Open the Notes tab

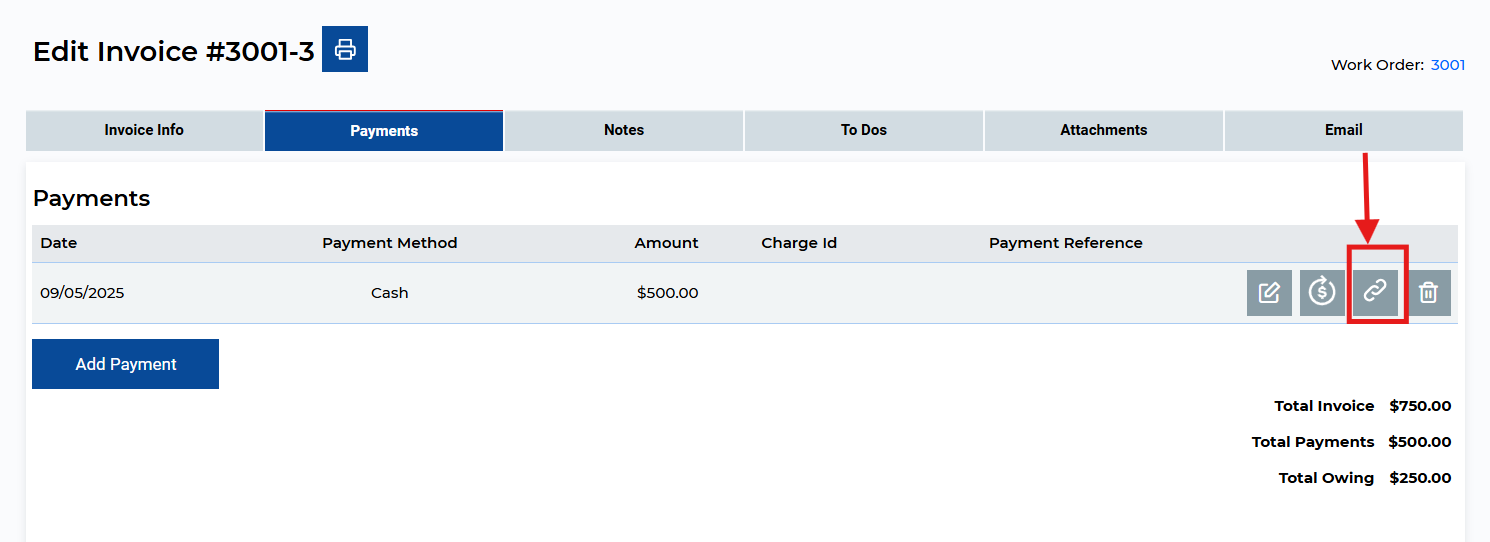(x=624, y=130)
